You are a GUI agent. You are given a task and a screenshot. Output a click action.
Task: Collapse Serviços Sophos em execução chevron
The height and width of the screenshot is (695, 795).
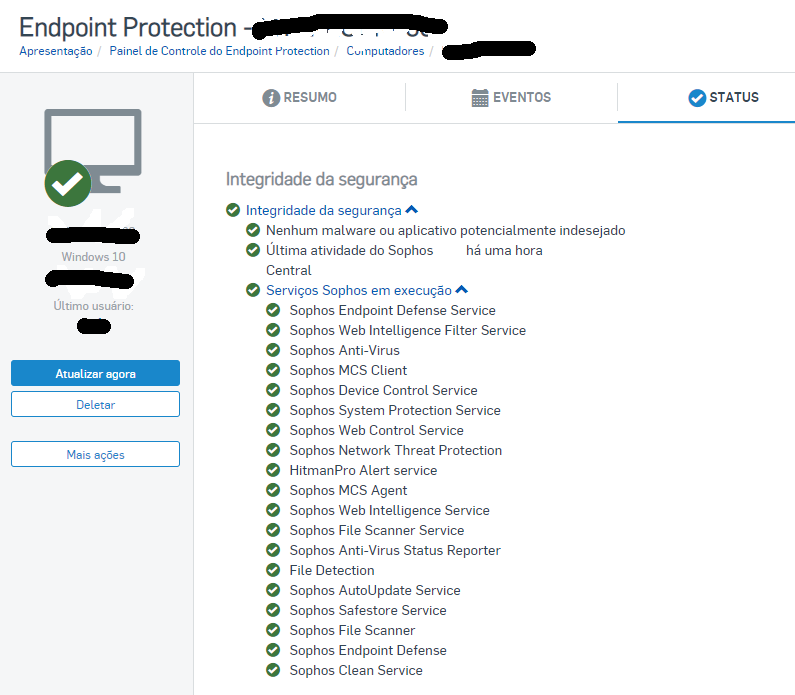pyautogui.click(x=461, y=289)
